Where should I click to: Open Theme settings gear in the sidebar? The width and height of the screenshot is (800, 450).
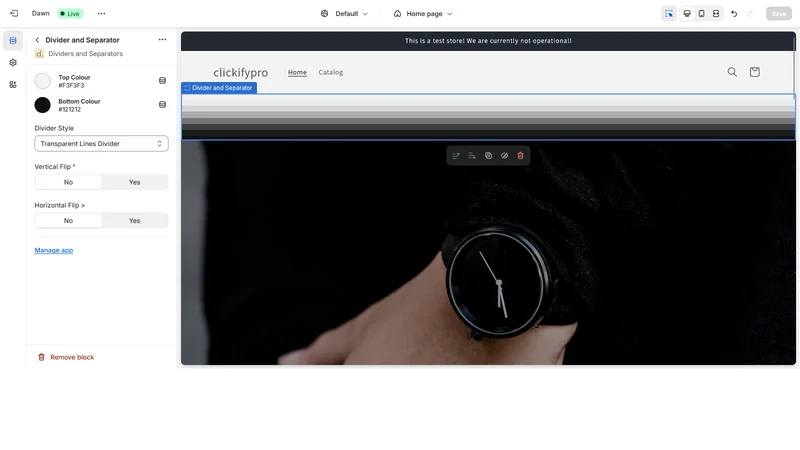coord(13,62)
